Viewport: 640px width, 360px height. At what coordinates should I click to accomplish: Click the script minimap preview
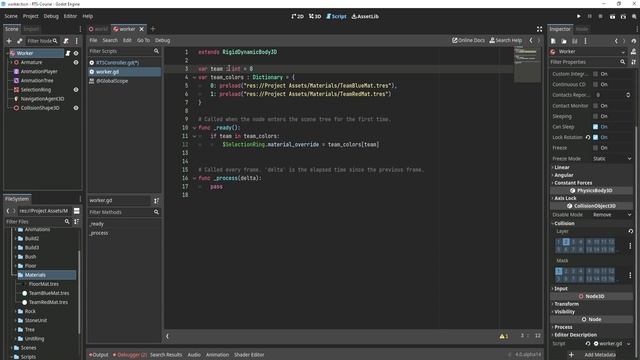527,64
